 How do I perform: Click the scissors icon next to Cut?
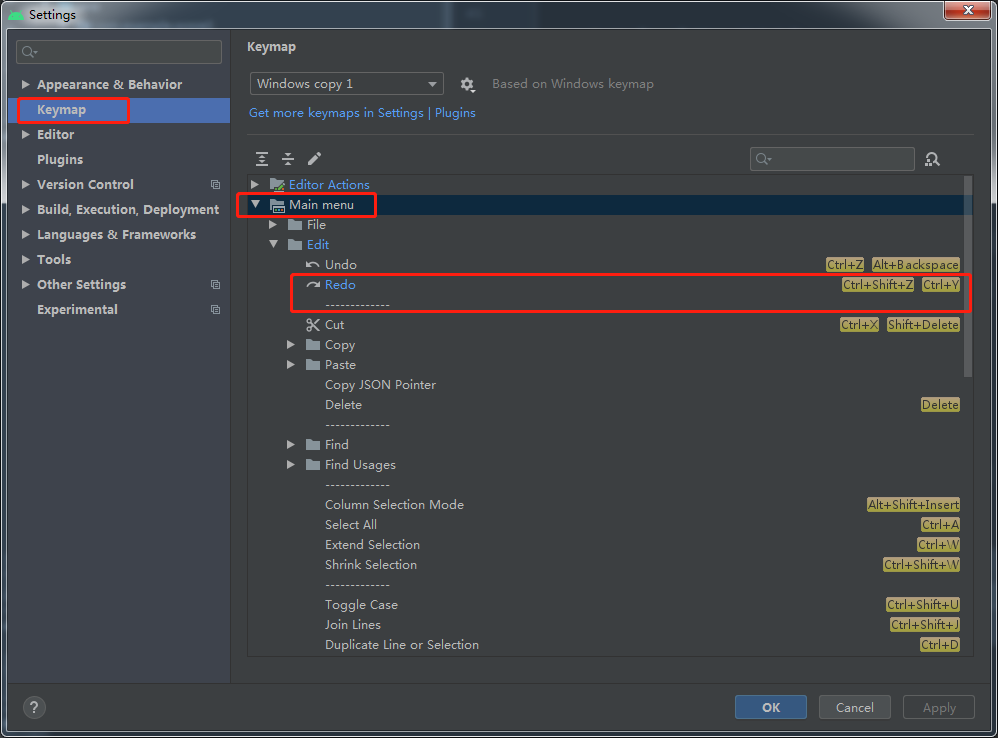(313, 324)
